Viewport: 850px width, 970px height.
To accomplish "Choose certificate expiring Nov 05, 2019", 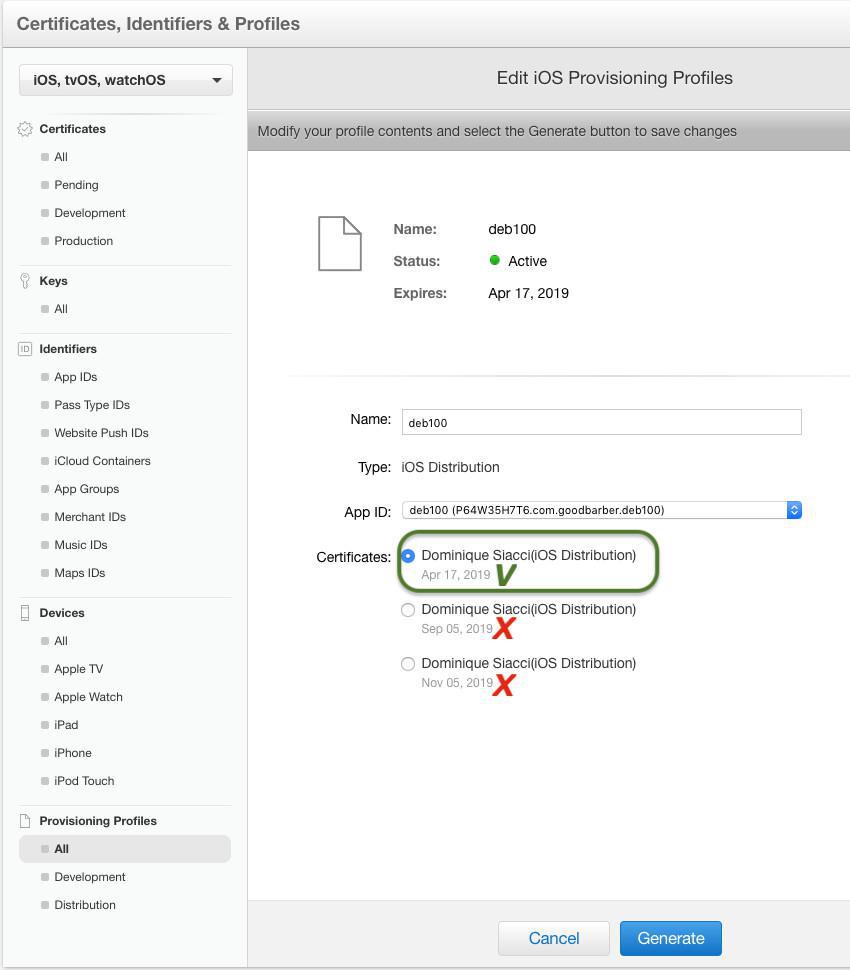I will [x=408, y=664].
